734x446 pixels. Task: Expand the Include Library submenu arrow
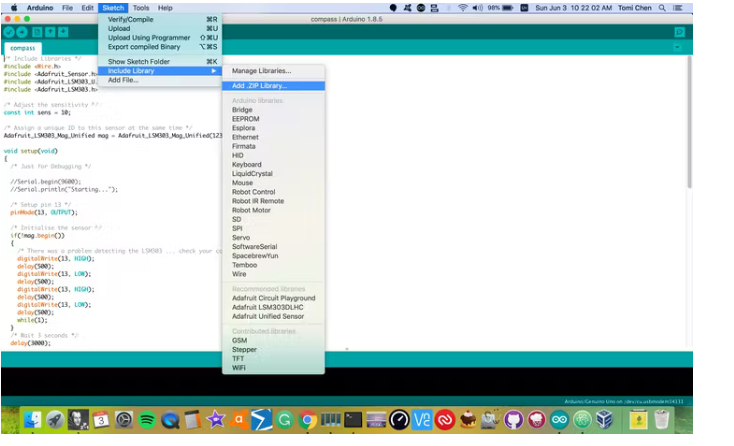pyautogui.click(x=213, y=71)
